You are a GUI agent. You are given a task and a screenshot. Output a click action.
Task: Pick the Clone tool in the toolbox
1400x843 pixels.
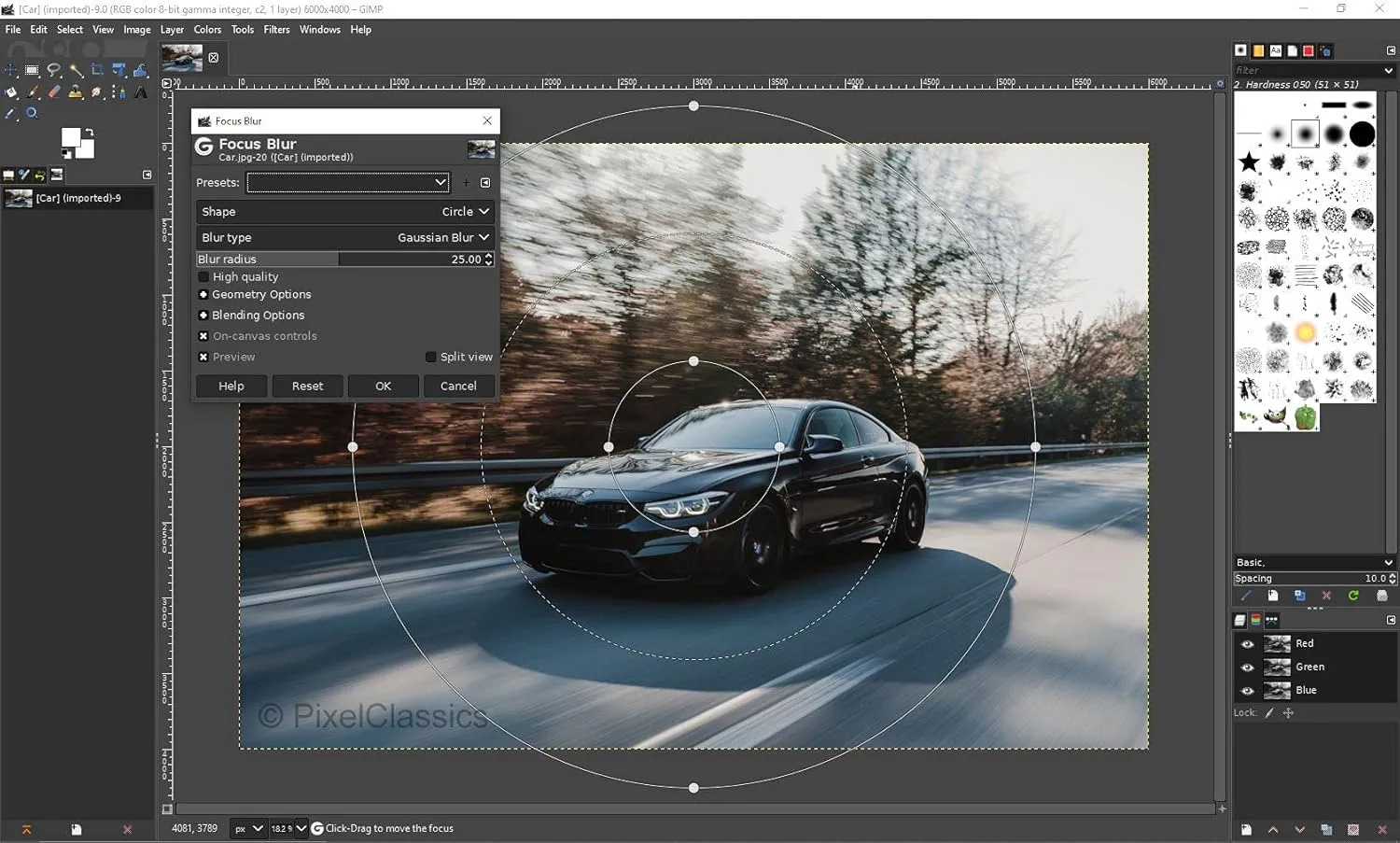pos(75,91)
